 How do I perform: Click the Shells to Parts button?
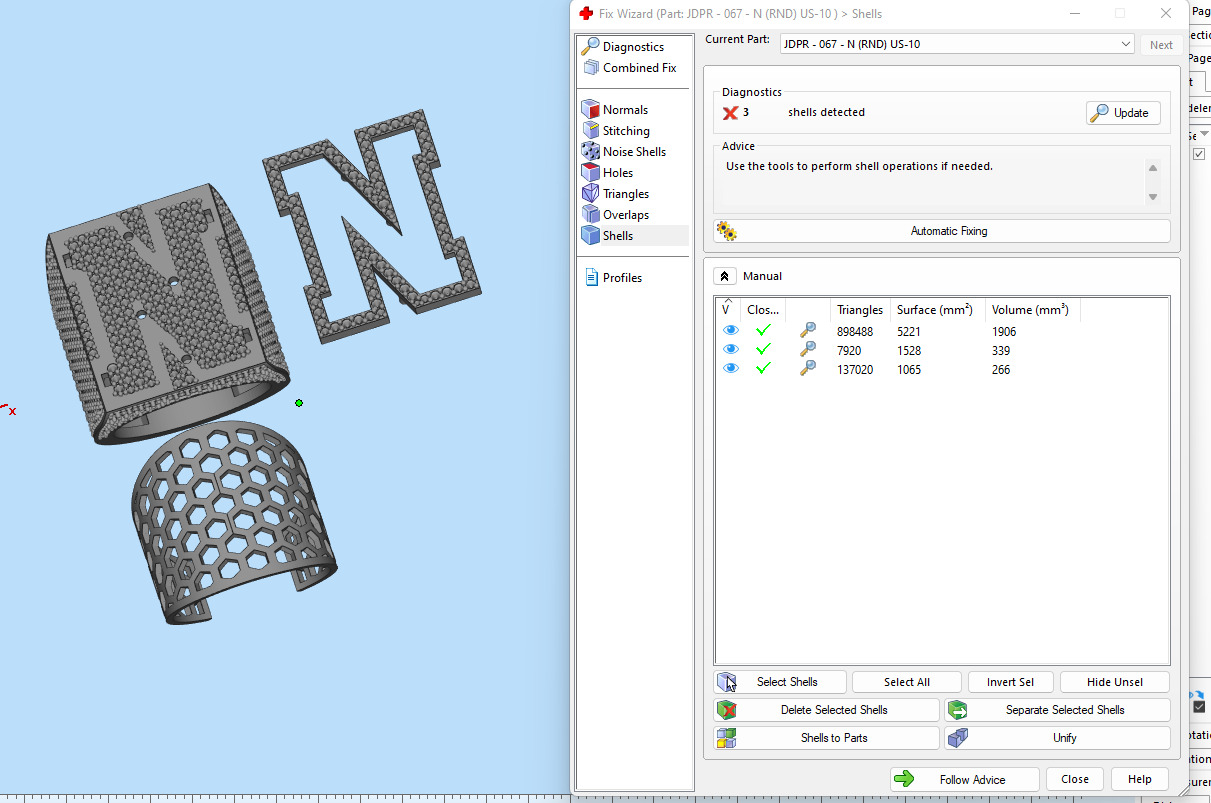coord(827,738)
